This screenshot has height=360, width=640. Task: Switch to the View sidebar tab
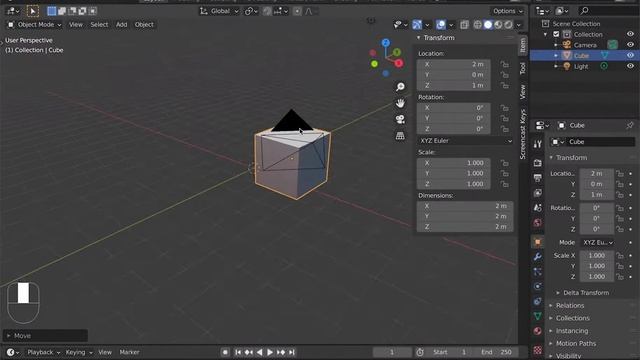pyautogui.click(x=523, y=92)
